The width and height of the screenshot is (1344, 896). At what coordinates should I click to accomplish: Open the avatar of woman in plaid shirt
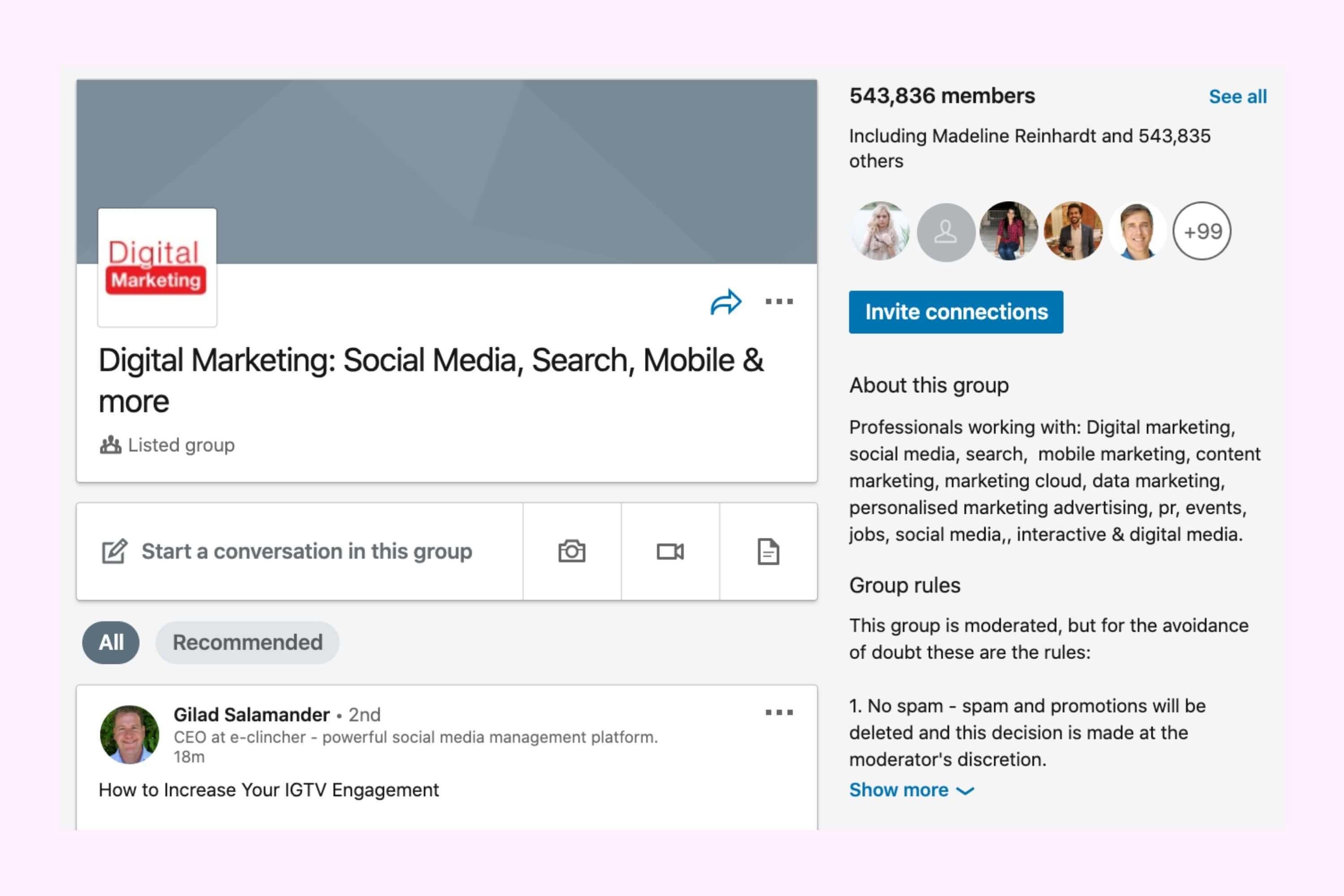1008,232
